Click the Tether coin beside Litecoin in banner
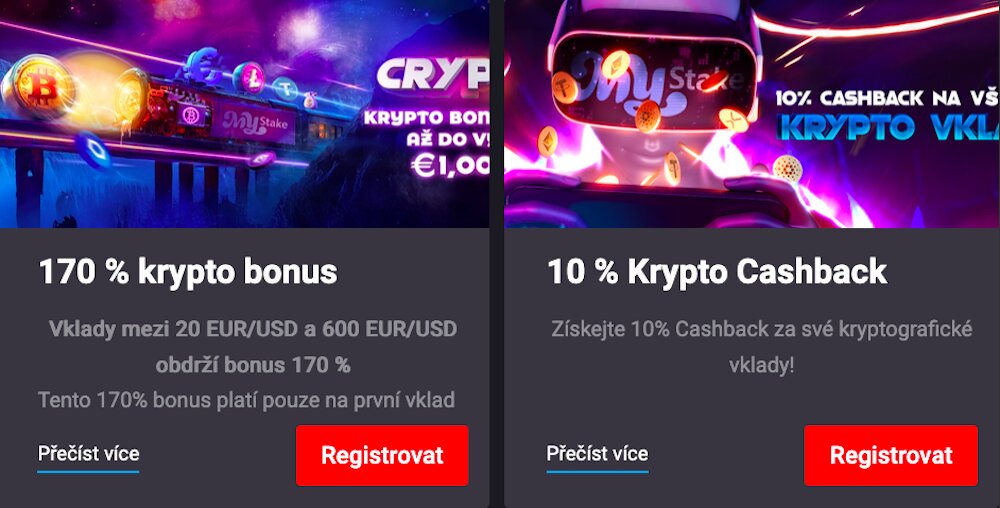The image size is (1000, 508). [x=285, y=90]
